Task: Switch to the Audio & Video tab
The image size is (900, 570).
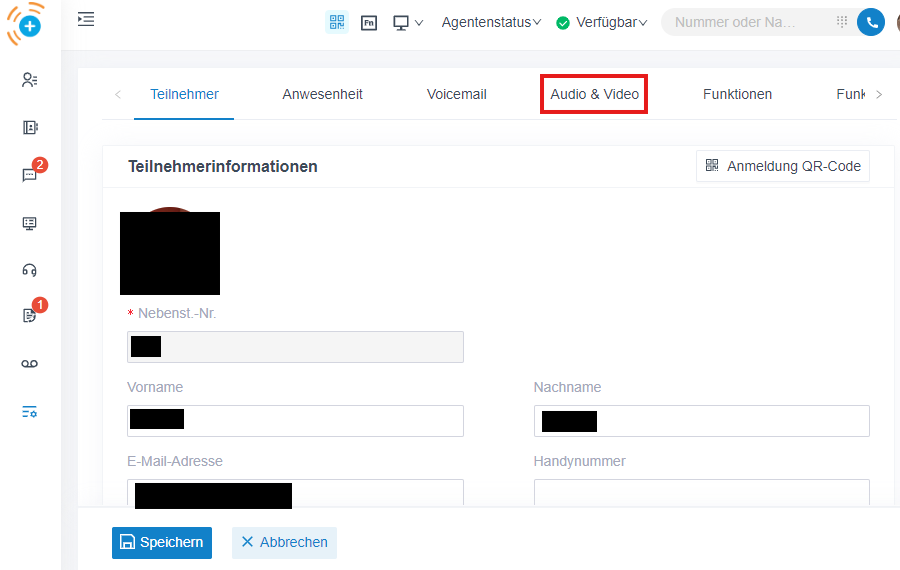Action: point(594,94)
